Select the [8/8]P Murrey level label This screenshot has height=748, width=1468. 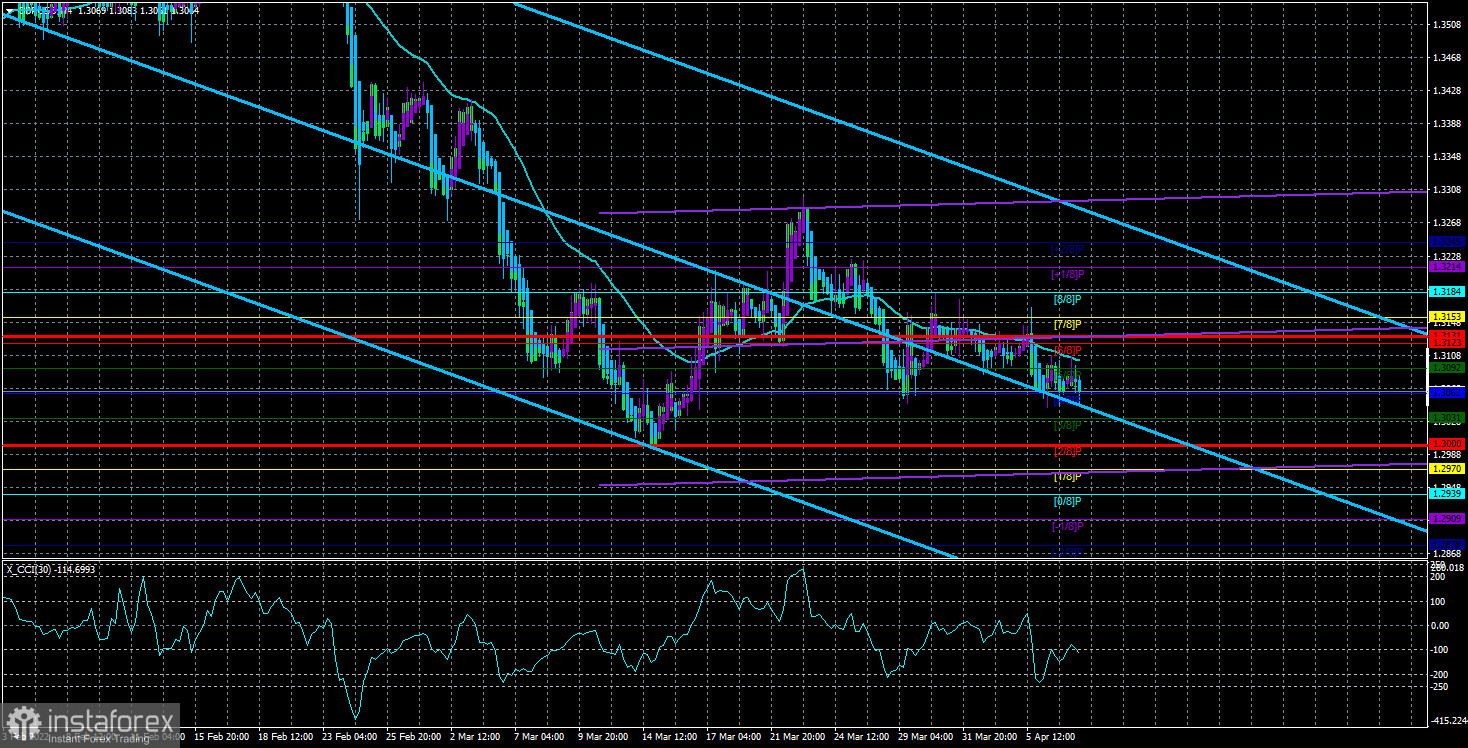coord(1068,299)
